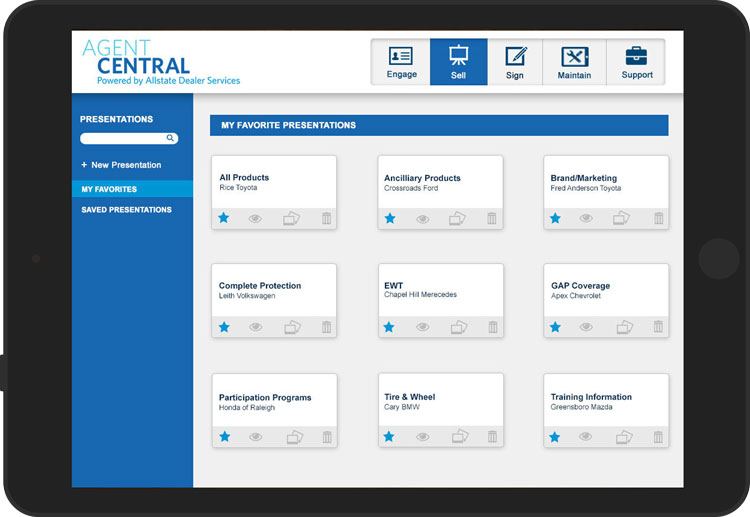The height and width of the screenshot is (517, 750).
Task: Open the All Products card title
Action: pos(244,177)
